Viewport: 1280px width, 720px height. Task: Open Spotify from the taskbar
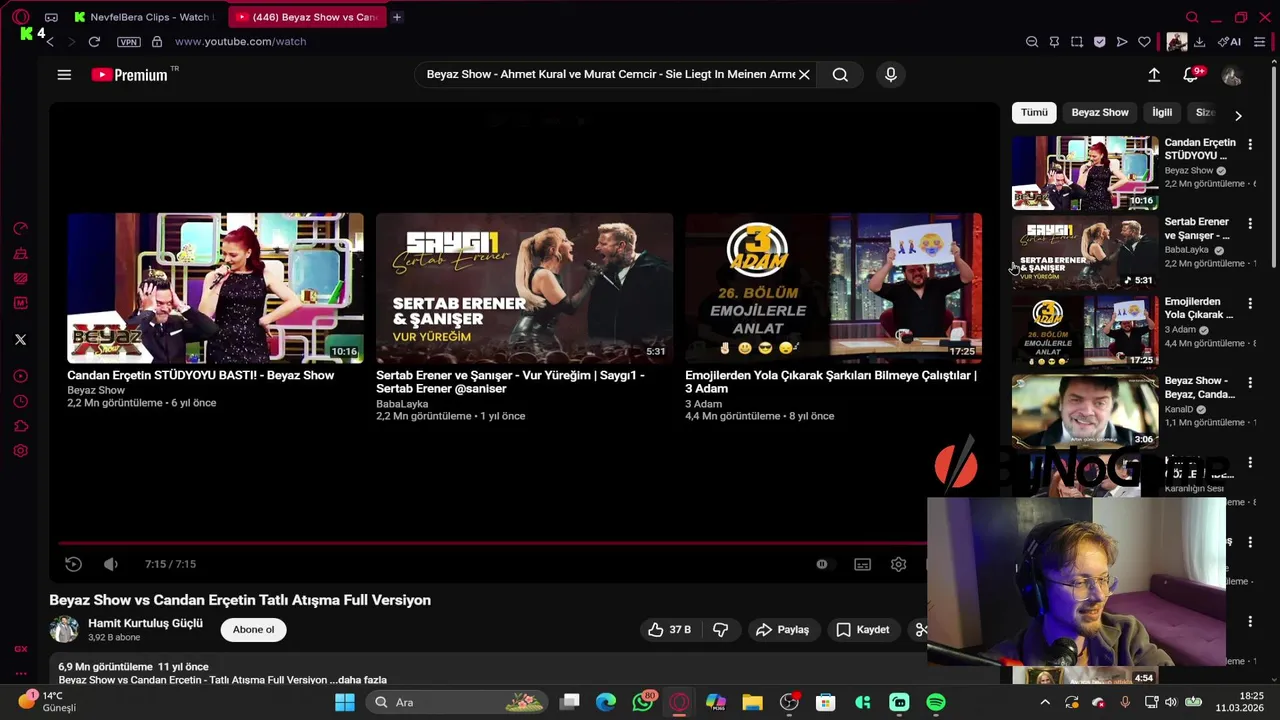[x=936, y=703]
